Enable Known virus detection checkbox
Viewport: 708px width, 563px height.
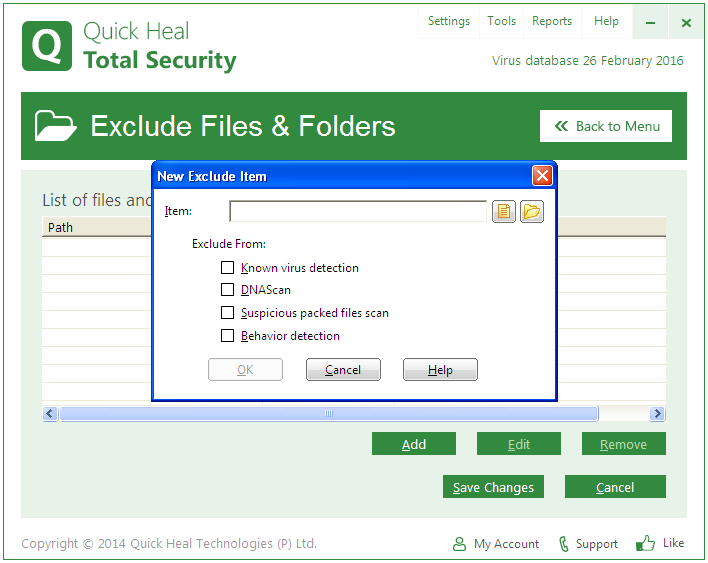pos(227,268)
